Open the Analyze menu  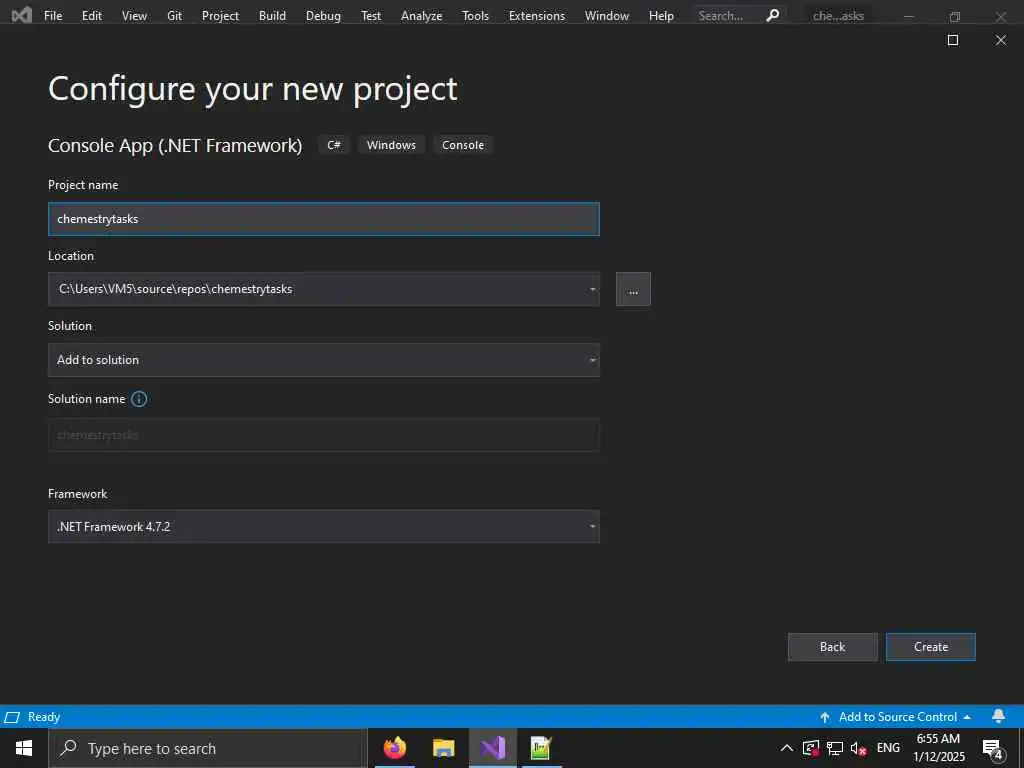(421, 16)
